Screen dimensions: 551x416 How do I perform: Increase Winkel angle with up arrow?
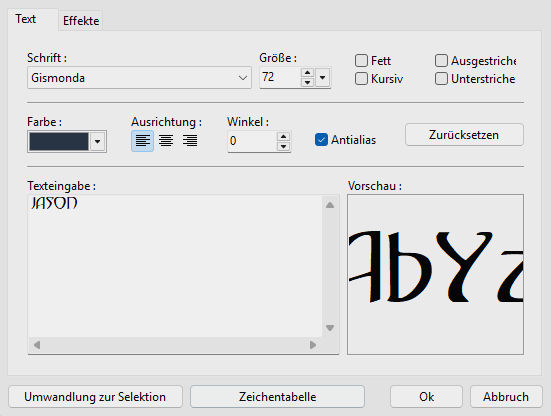pos(283,136)
